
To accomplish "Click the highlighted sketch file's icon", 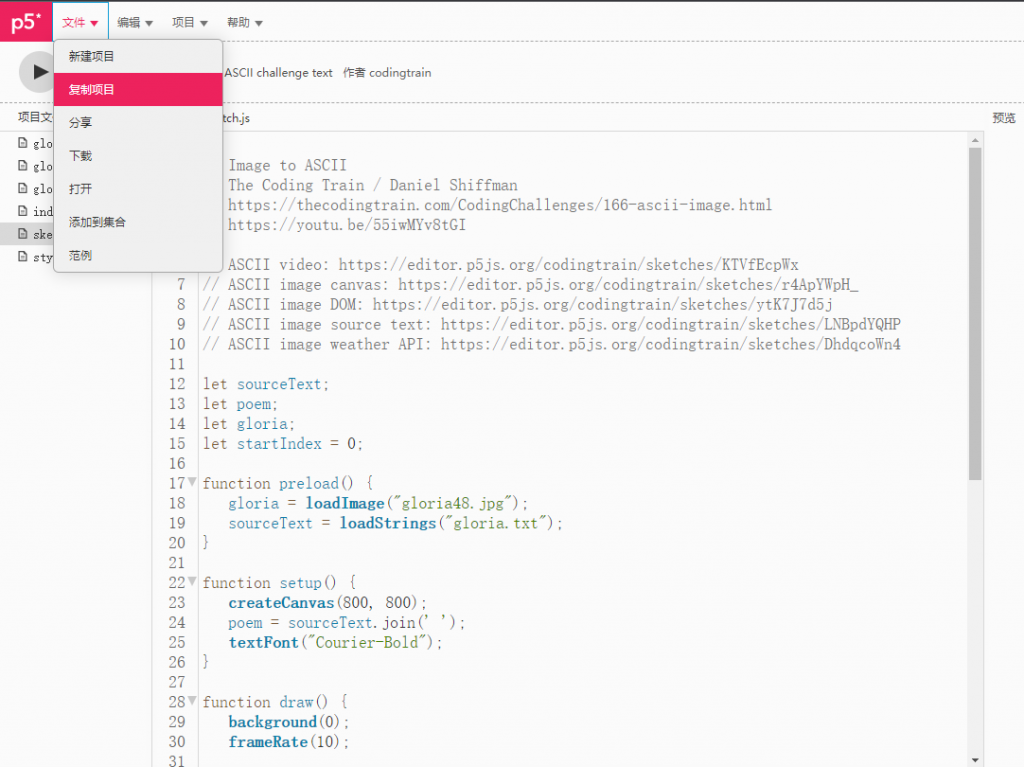I will tap(23, 234).
